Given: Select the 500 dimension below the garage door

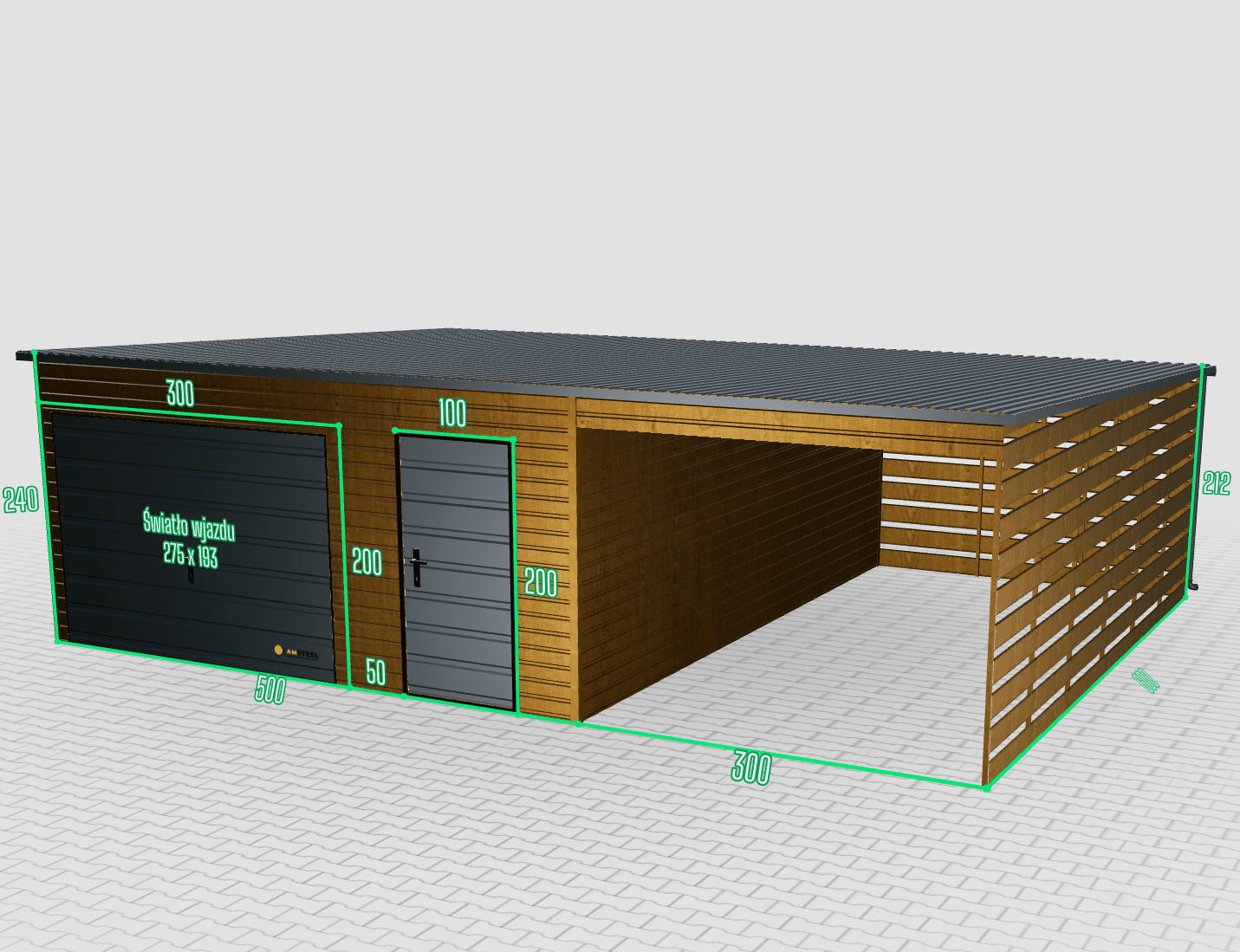Looking at the screenshot, I should (270, 690).
